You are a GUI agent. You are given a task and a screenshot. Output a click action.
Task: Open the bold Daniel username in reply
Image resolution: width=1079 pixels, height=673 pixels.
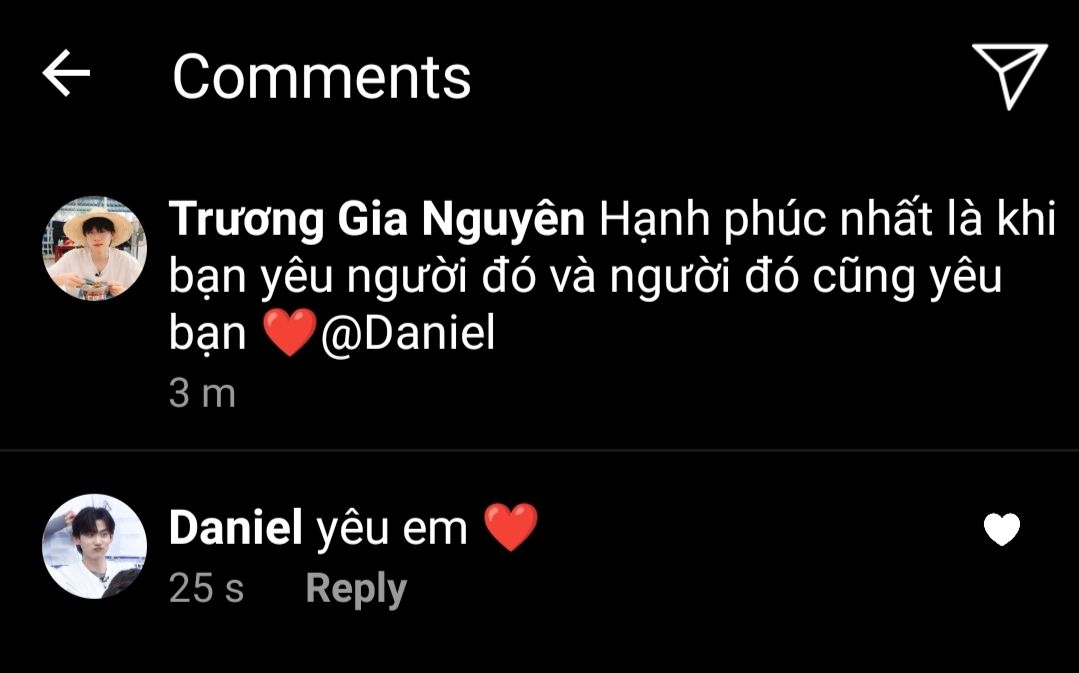tap(235, 528)
